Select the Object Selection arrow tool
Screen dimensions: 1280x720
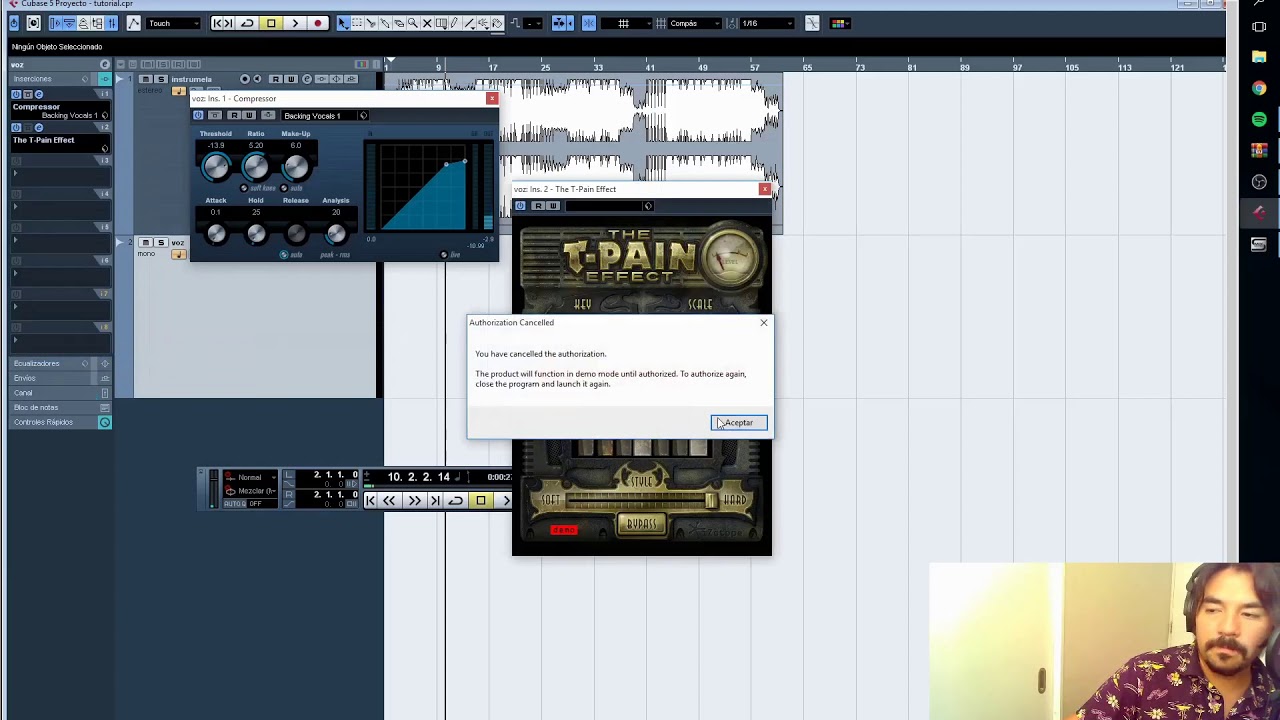tap(343, 23)
